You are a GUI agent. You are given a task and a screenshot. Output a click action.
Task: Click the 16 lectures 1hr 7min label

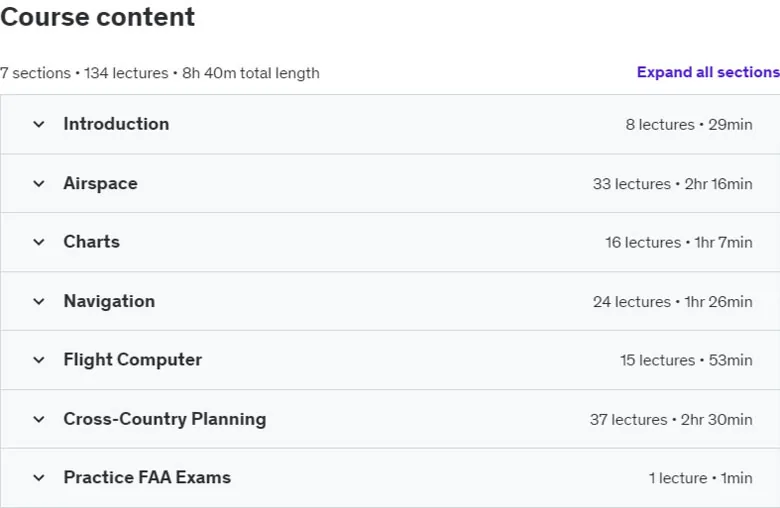pyautogui.click(x=679, y=243)
